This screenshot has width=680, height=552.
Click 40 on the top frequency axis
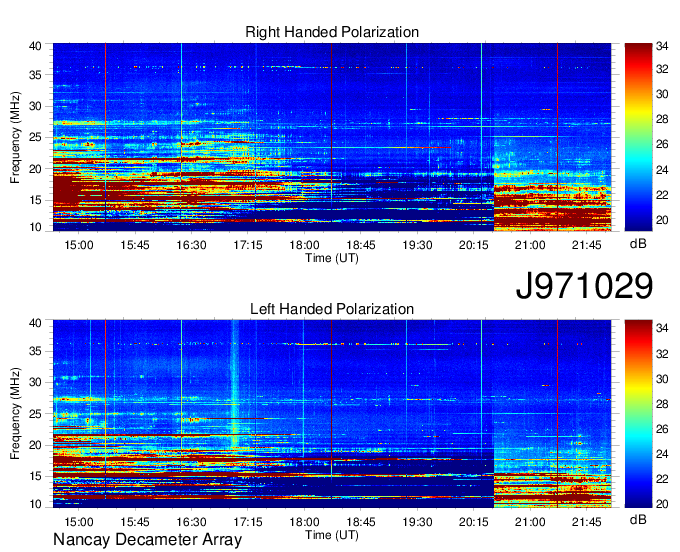click(35, 46)
